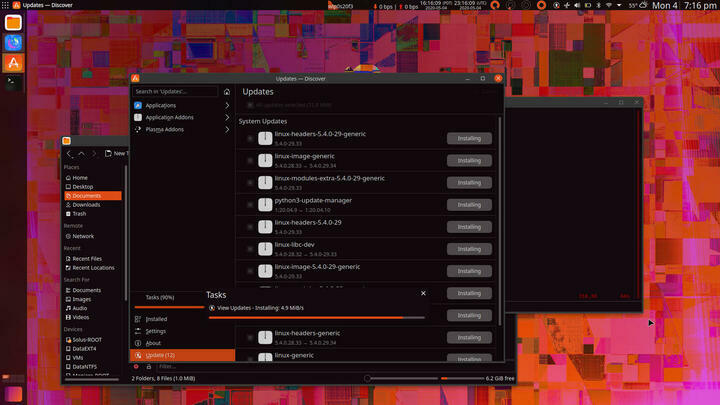
Task: Click the red stop icon beside the Filter field
Action: (x=136, y=366)
